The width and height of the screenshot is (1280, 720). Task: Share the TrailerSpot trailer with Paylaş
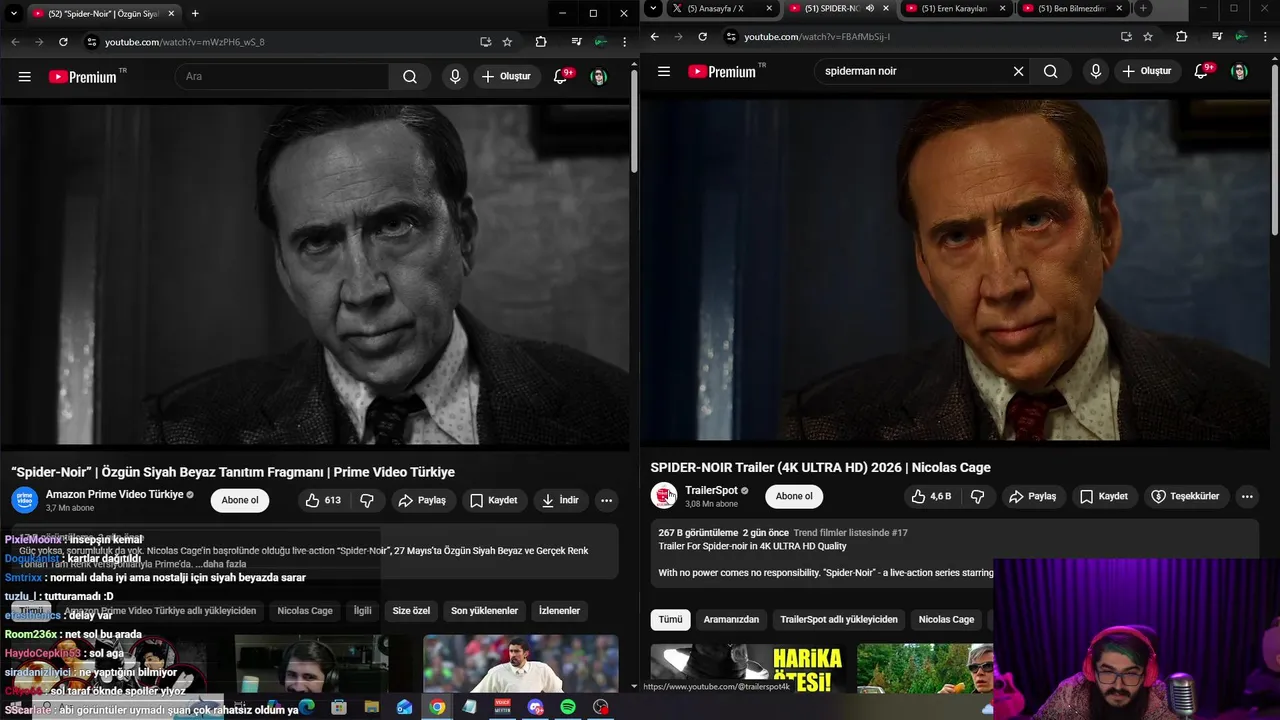(x=1033, y=496)
